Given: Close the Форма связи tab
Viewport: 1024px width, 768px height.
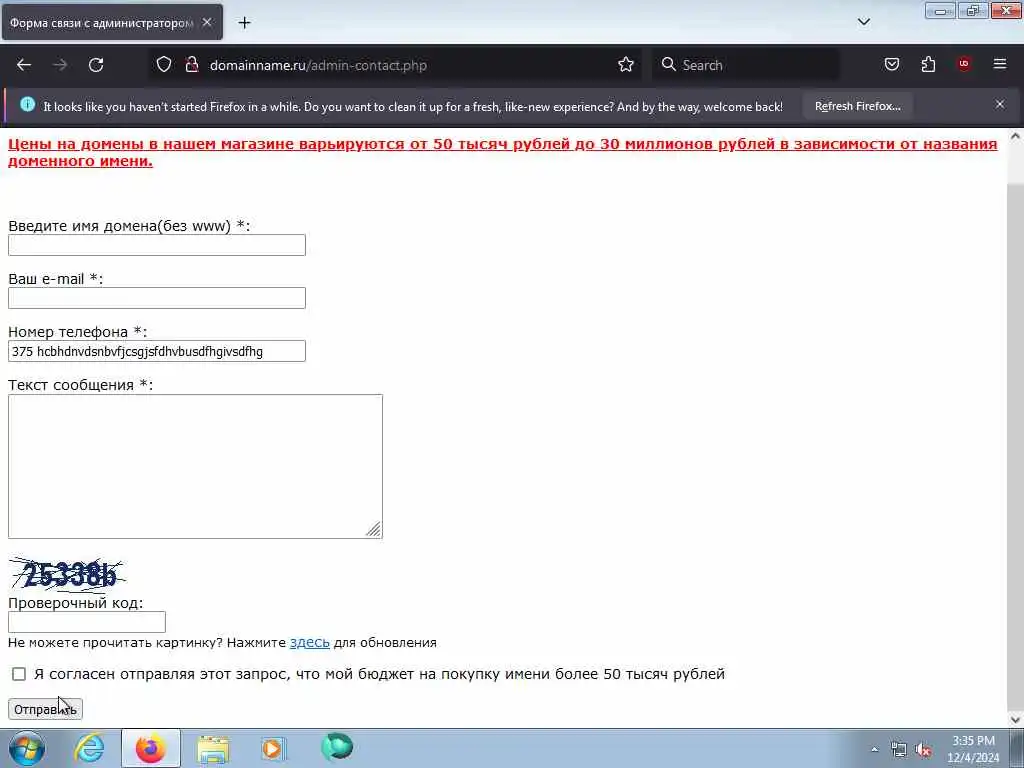Looking at the screenshot, I should (207, 22).
